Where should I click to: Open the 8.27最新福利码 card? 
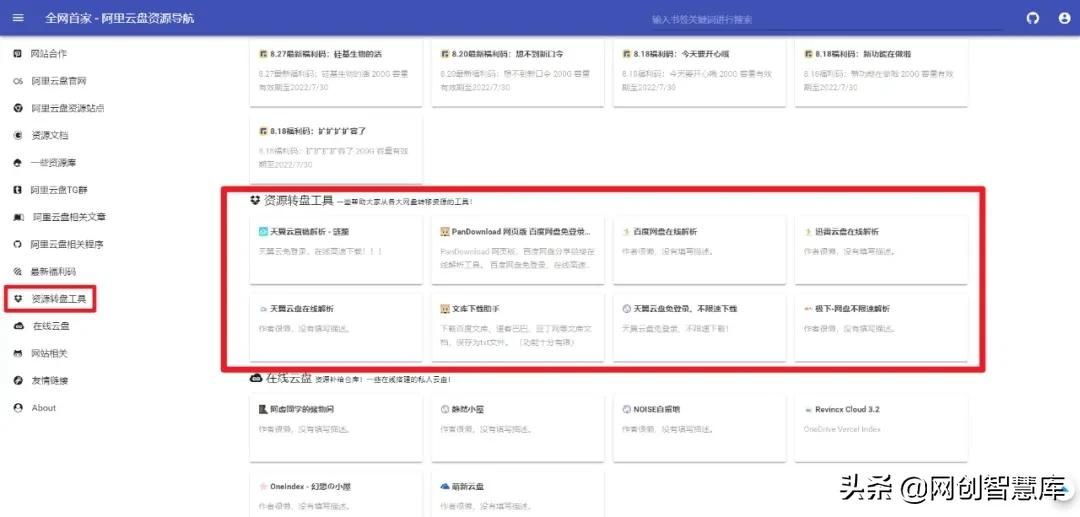coord(335,72)
